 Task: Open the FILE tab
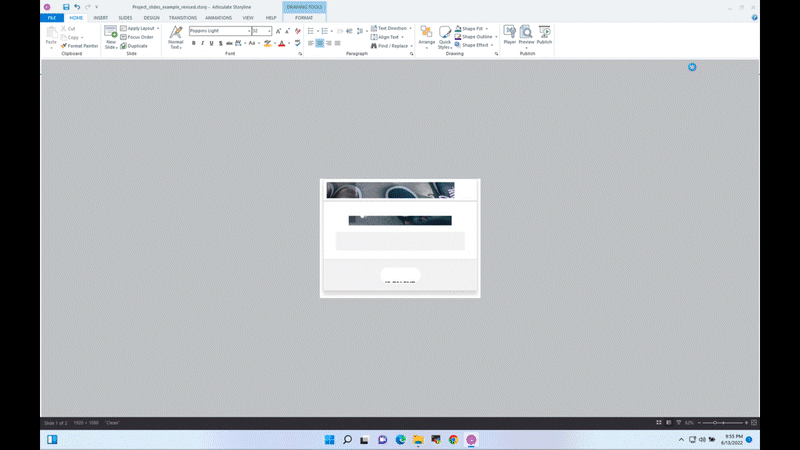52,18
